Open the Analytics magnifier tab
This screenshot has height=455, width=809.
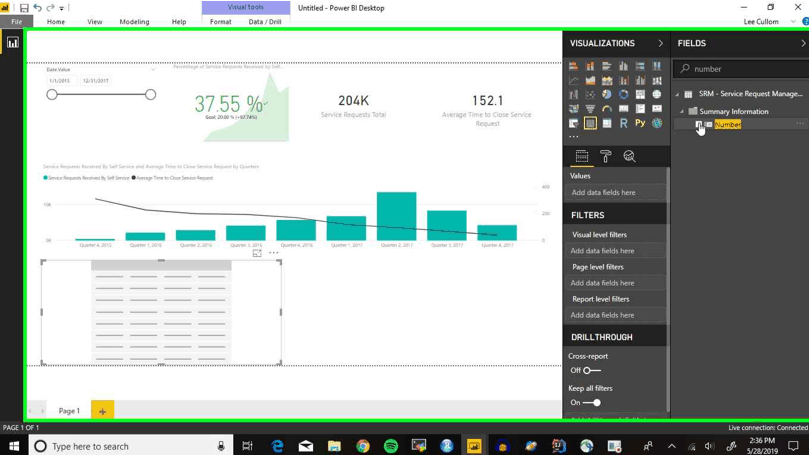tap(629, 156)
